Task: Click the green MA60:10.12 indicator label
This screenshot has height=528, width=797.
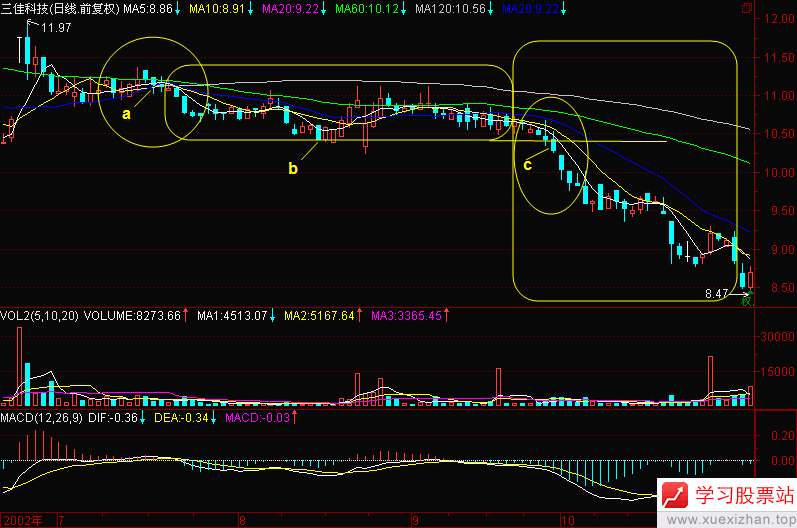Action: pos(367,9)
